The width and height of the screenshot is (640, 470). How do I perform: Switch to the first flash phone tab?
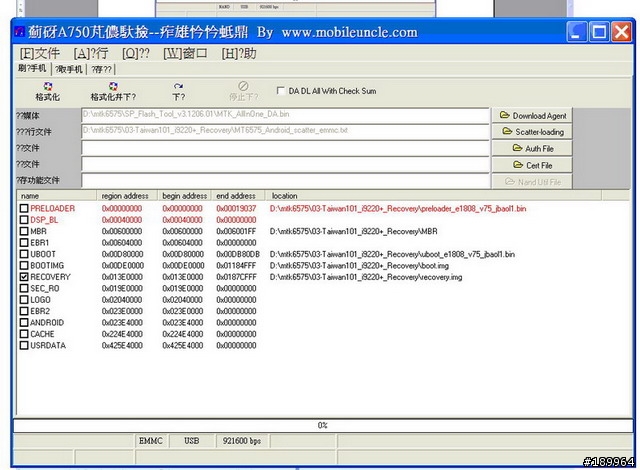click(x=32, y=69)
